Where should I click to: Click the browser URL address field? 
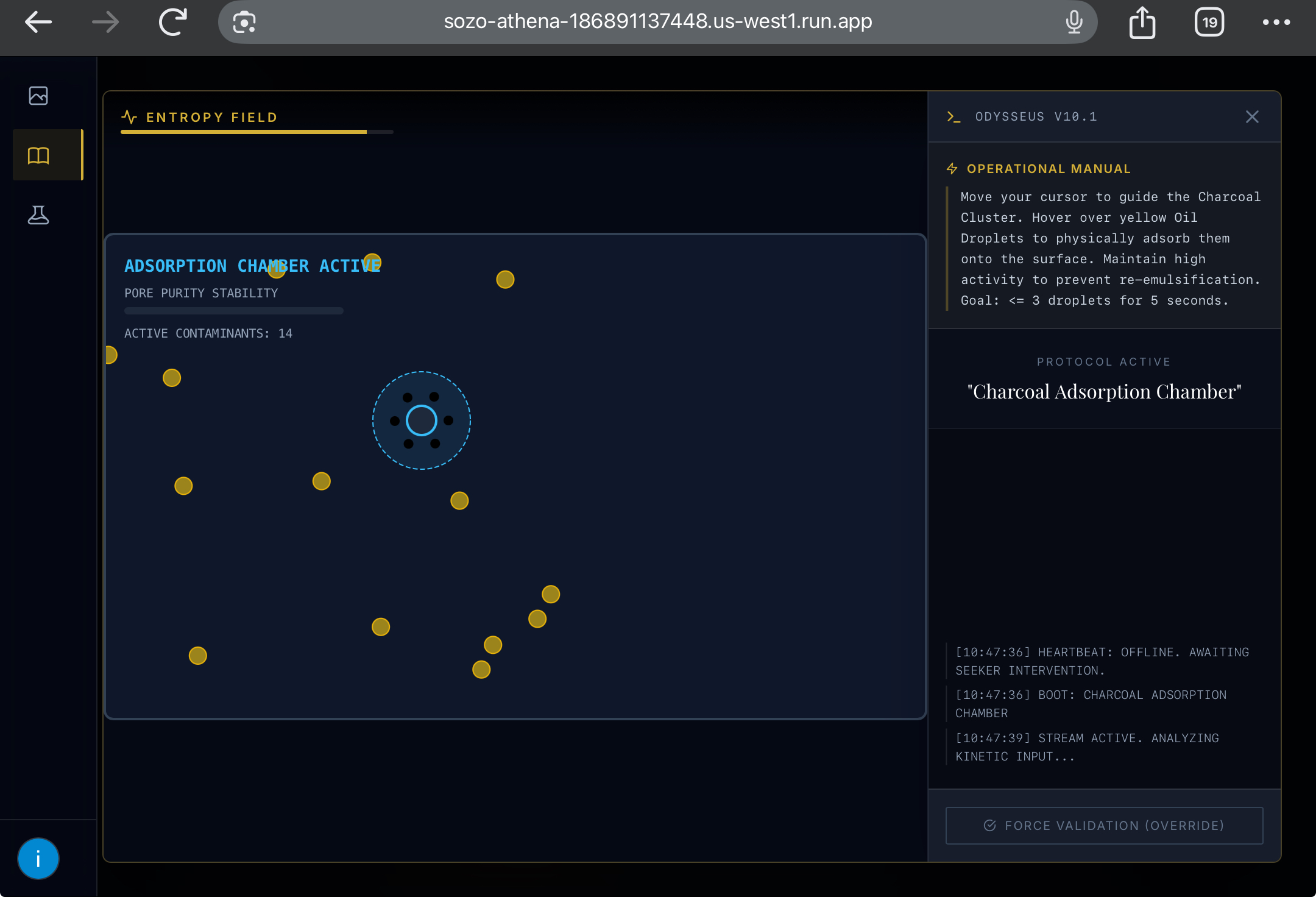[658, 22]
